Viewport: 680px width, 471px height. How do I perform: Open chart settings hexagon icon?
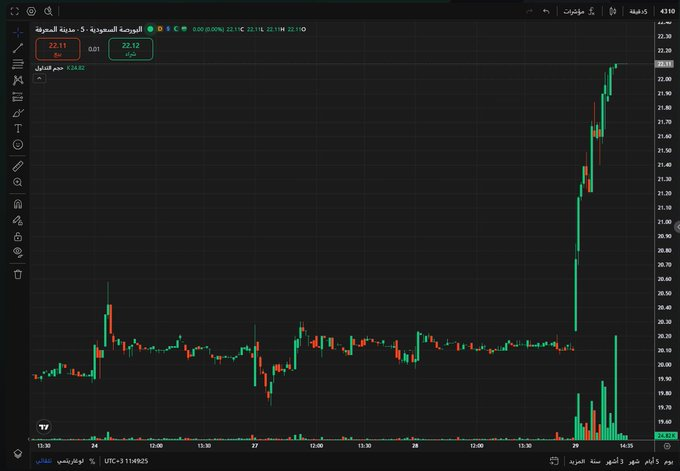[31, 11]
